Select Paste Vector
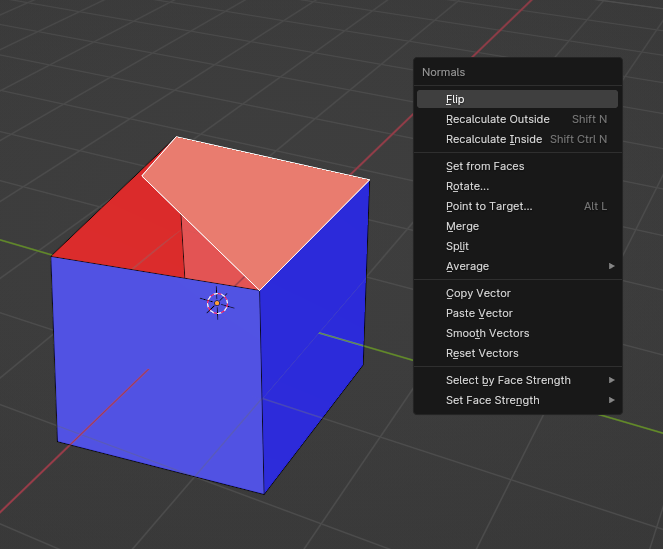Image resolution: width=663 pixels, height=549 pixels. tap(517, 313)
